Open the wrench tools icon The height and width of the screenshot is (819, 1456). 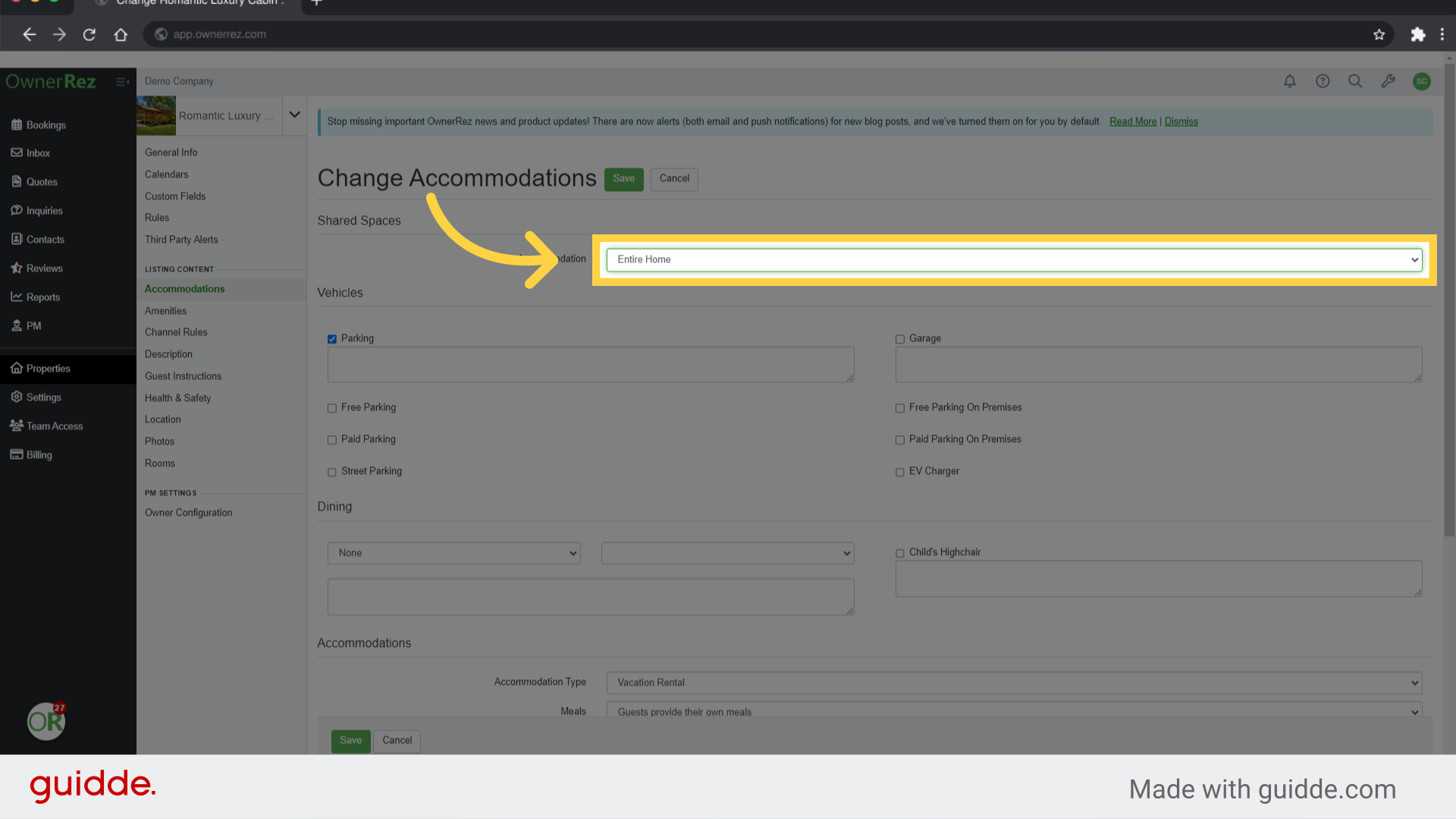(1388, 81)
